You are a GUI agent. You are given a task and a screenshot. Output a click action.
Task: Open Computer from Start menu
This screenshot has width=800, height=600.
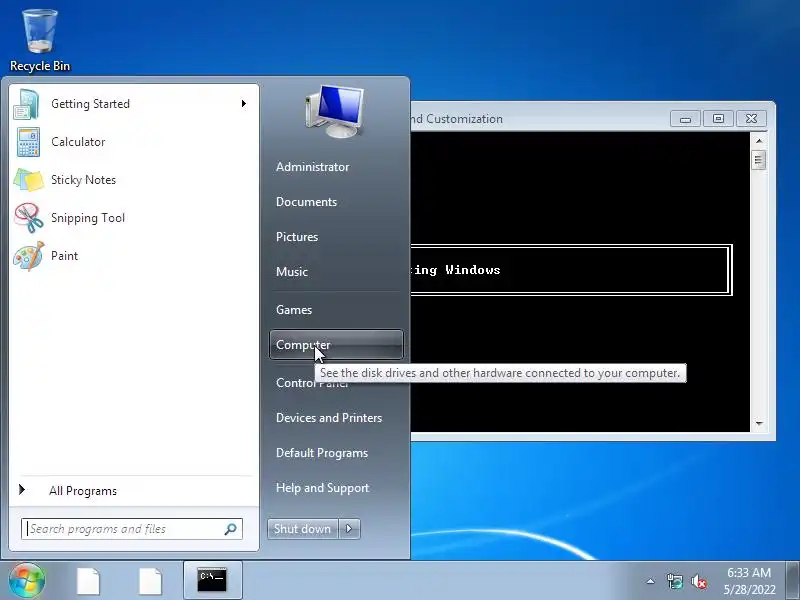(336, 345)
